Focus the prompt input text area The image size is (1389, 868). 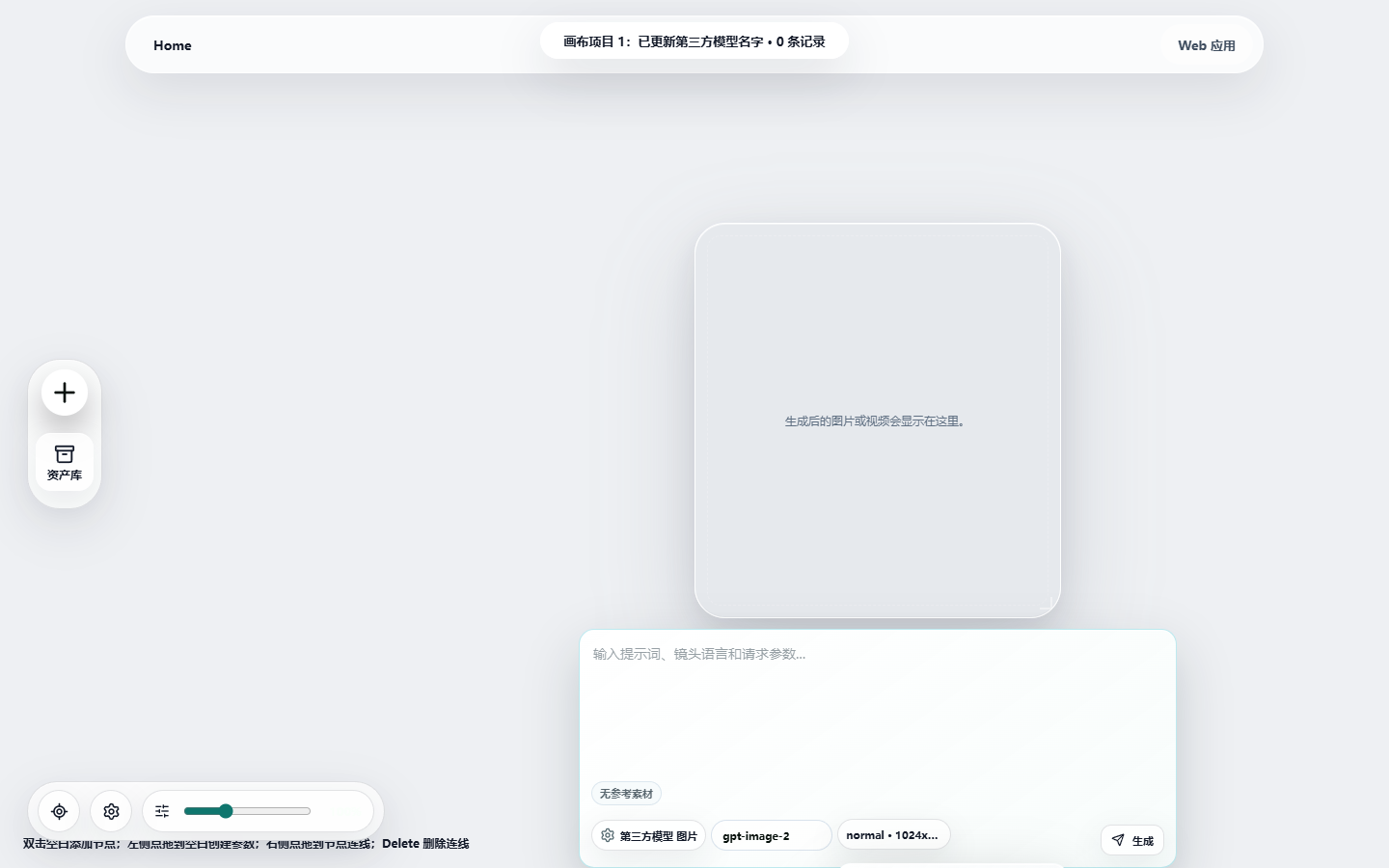point(878,709)
